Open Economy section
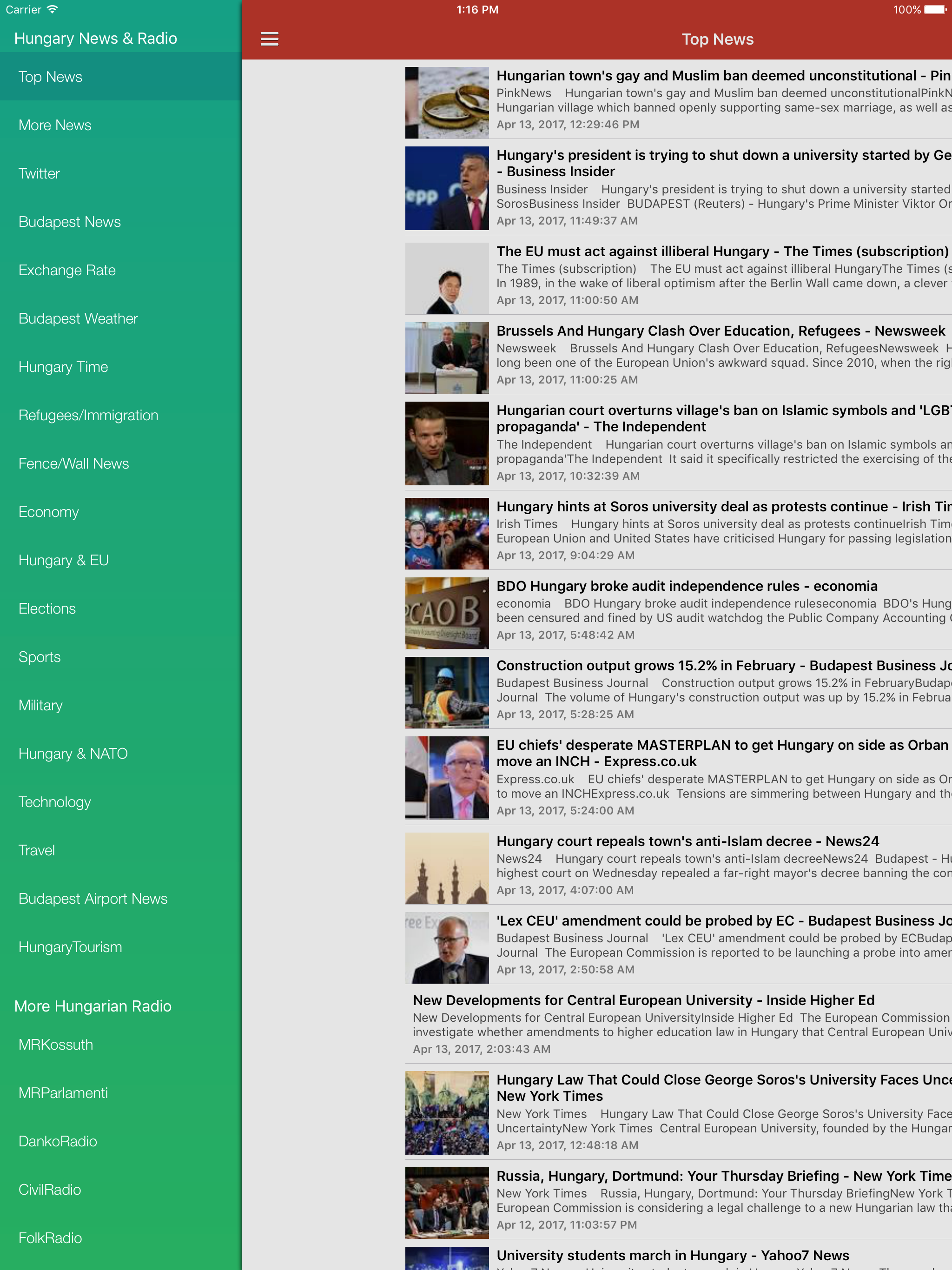 tap(120, 511)
